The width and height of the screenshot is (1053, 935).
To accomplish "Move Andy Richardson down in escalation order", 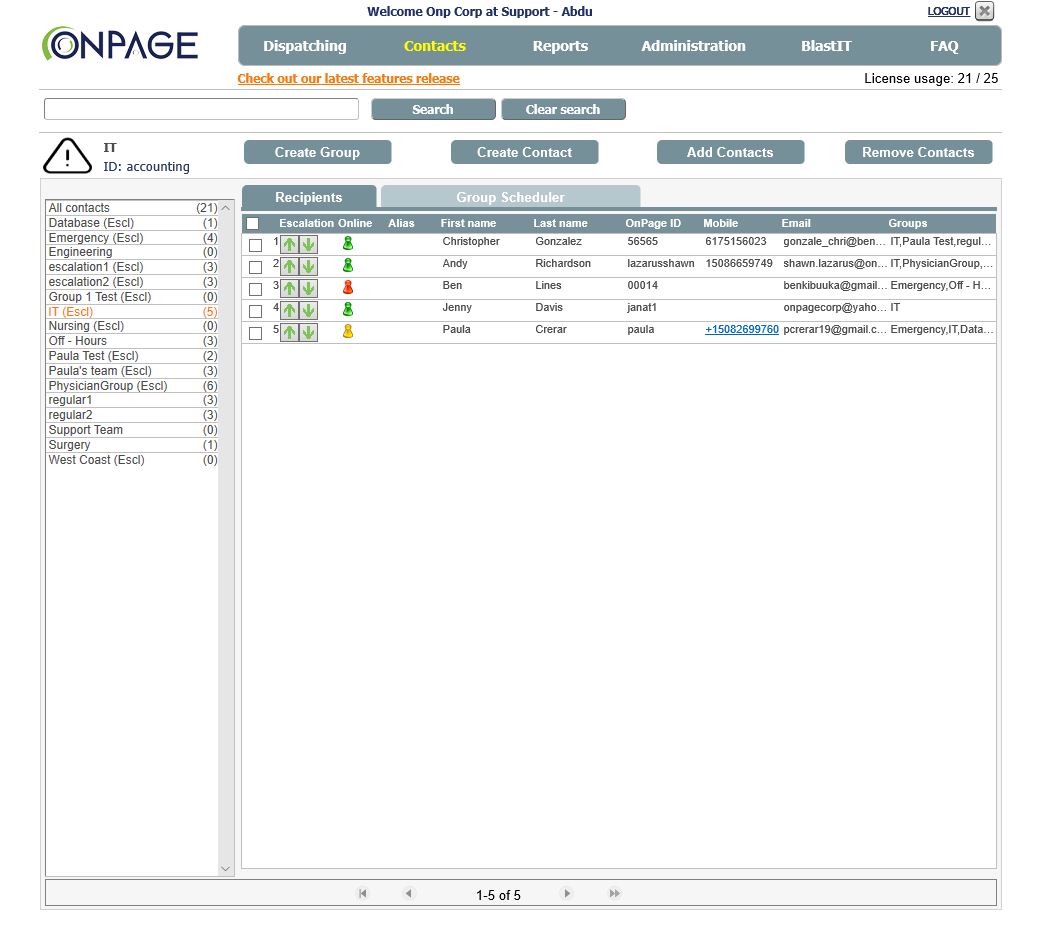I will pyautogui.click(x=308, y=267).
